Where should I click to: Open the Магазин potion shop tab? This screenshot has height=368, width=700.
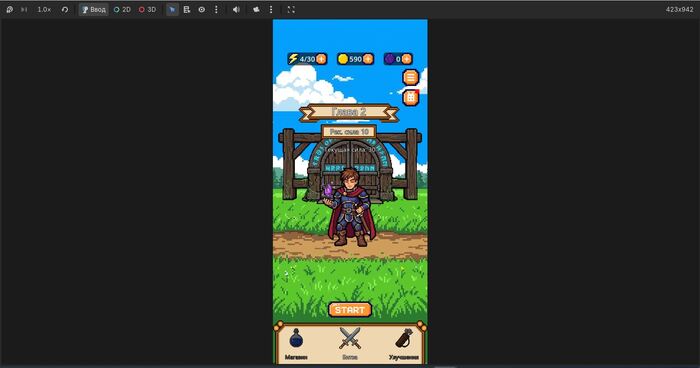[296, 343]
